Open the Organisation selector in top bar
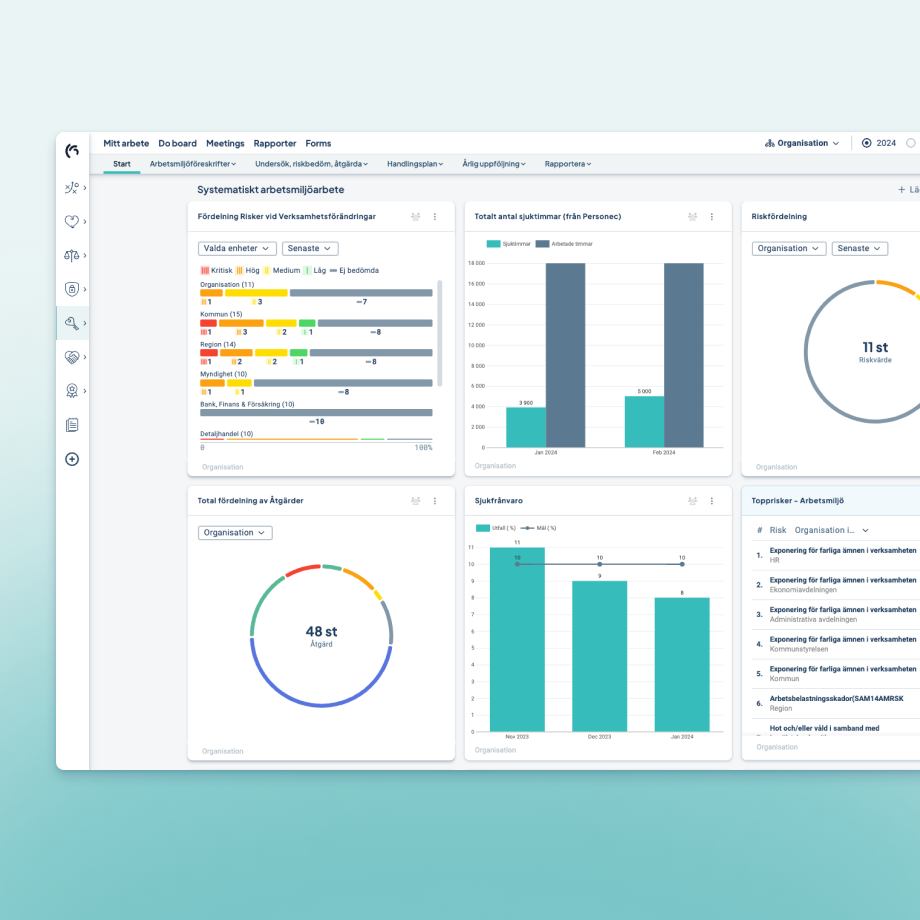Viewport: 920px width, 920px height. [x=802, y=143]
